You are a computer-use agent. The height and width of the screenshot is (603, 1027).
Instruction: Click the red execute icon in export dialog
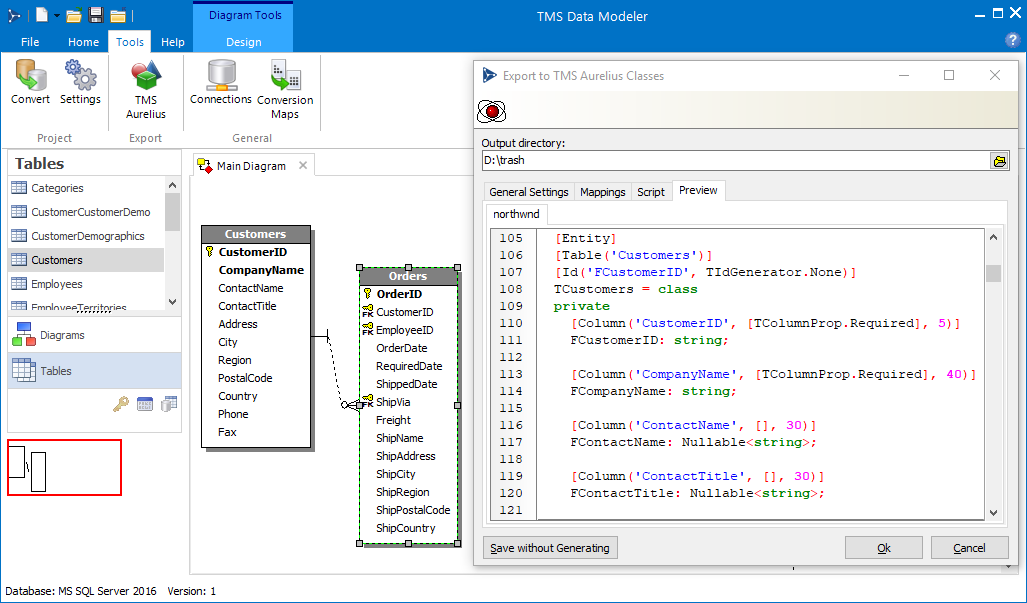coord(491,112)
